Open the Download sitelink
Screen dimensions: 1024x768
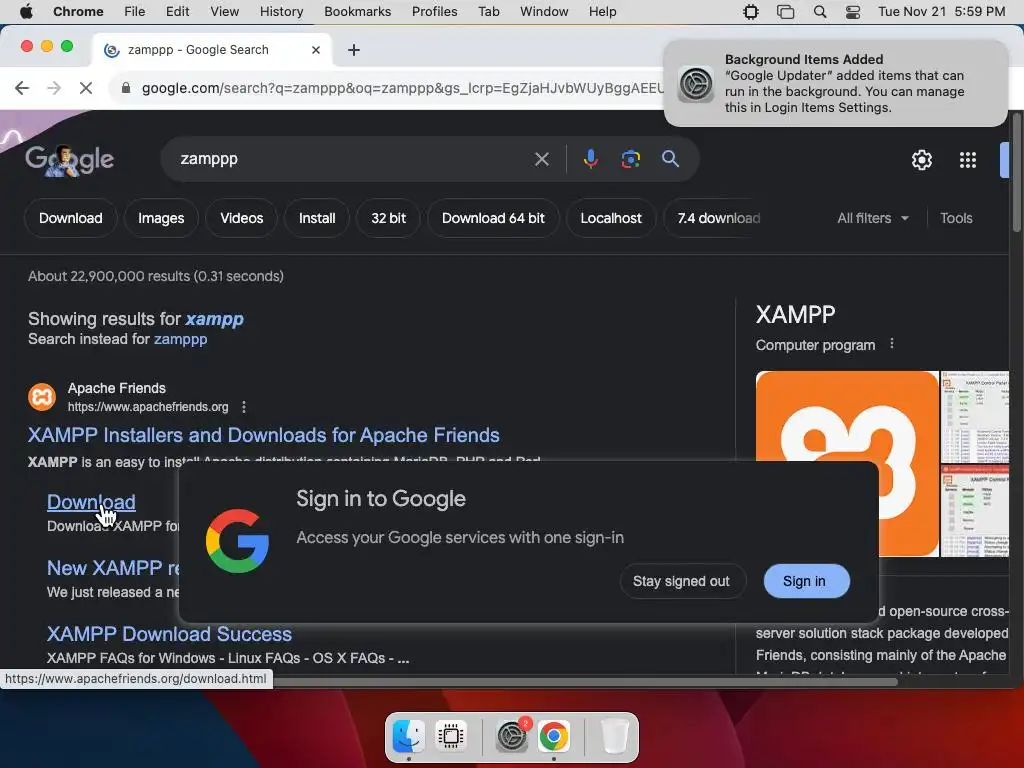(91, 502)
